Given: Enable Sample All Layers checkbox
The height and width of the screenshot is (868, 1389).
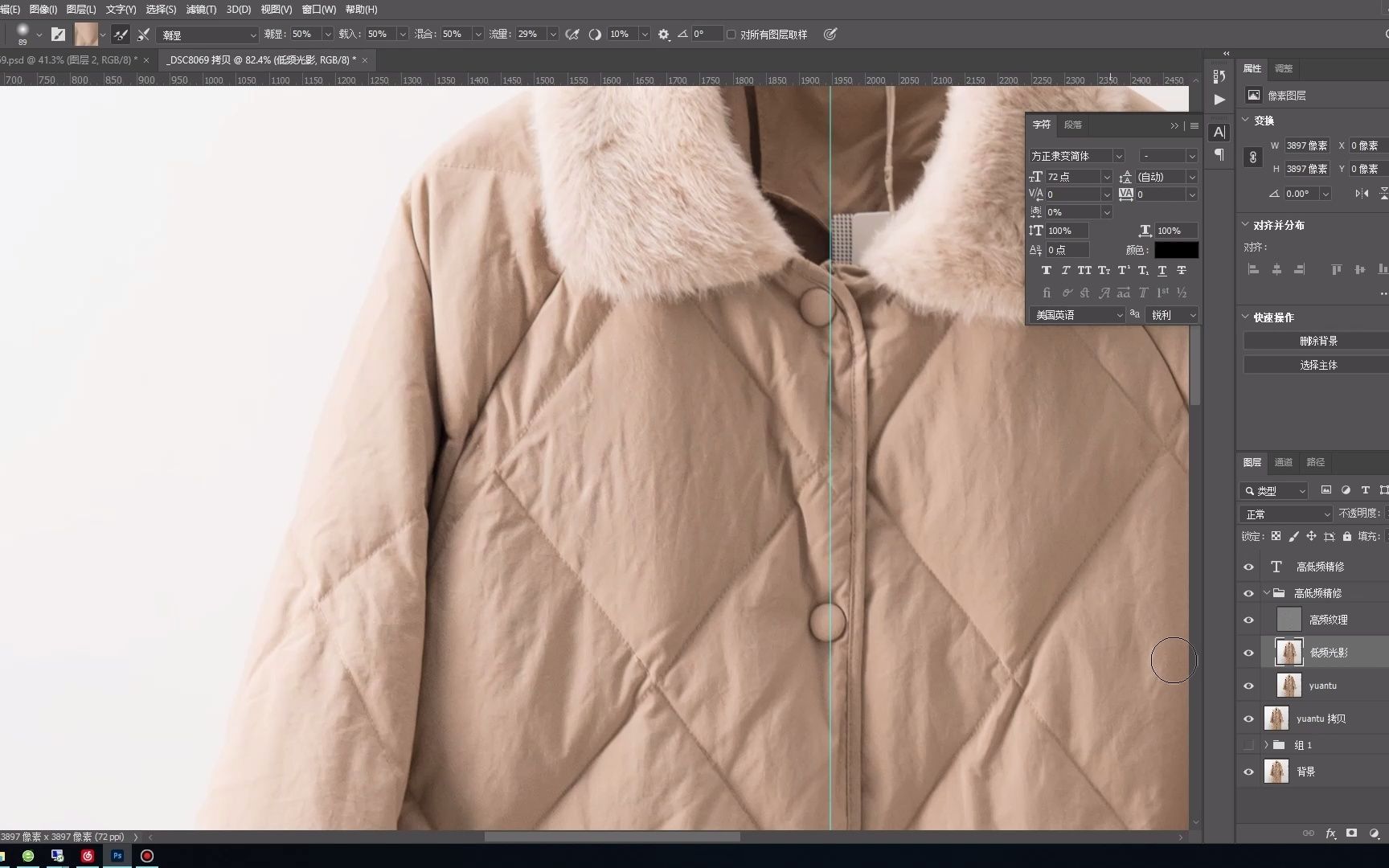Looking at the screenshot, I should 731,35.
